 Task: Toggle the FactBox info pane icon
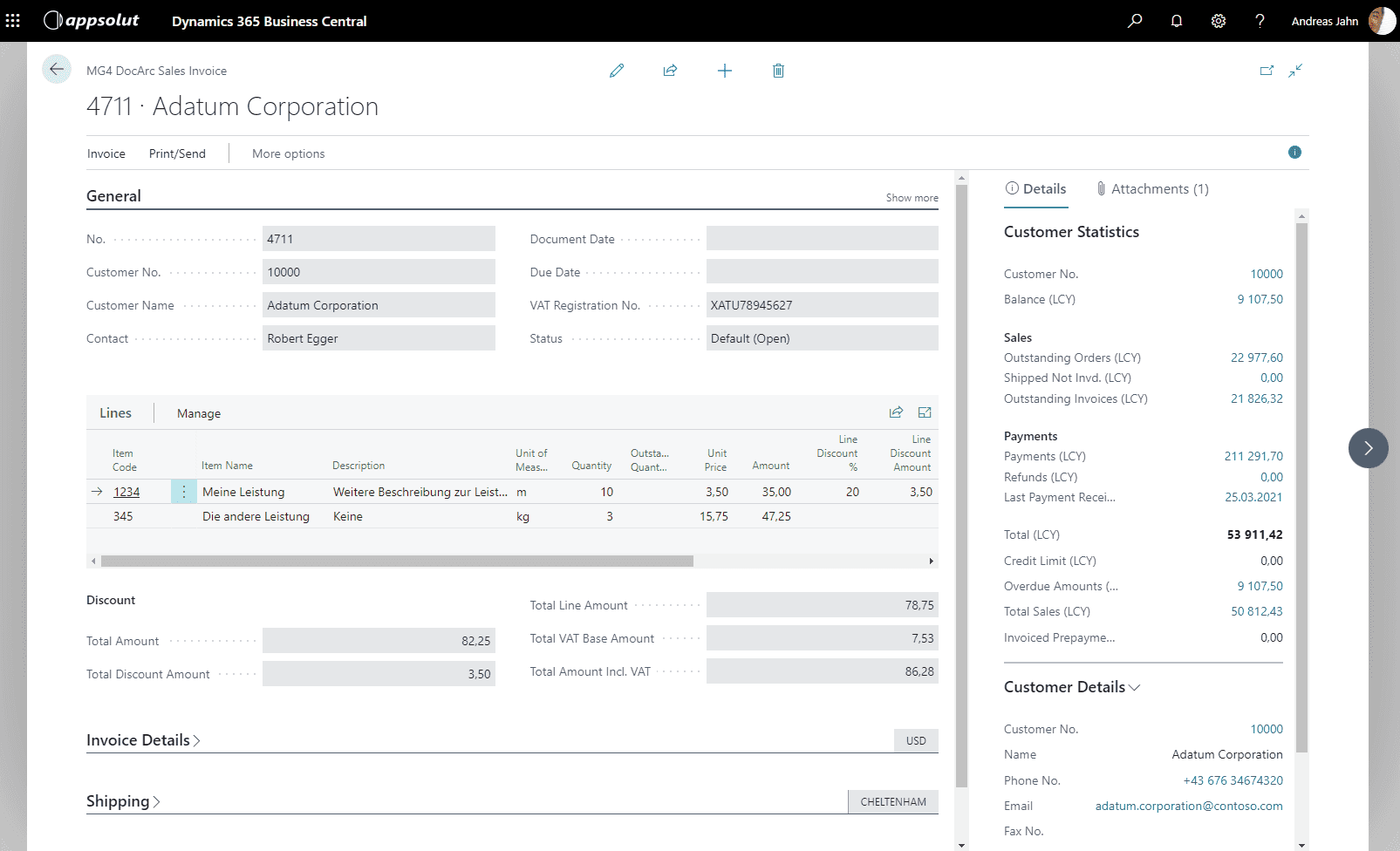[x=1294, y=153]
